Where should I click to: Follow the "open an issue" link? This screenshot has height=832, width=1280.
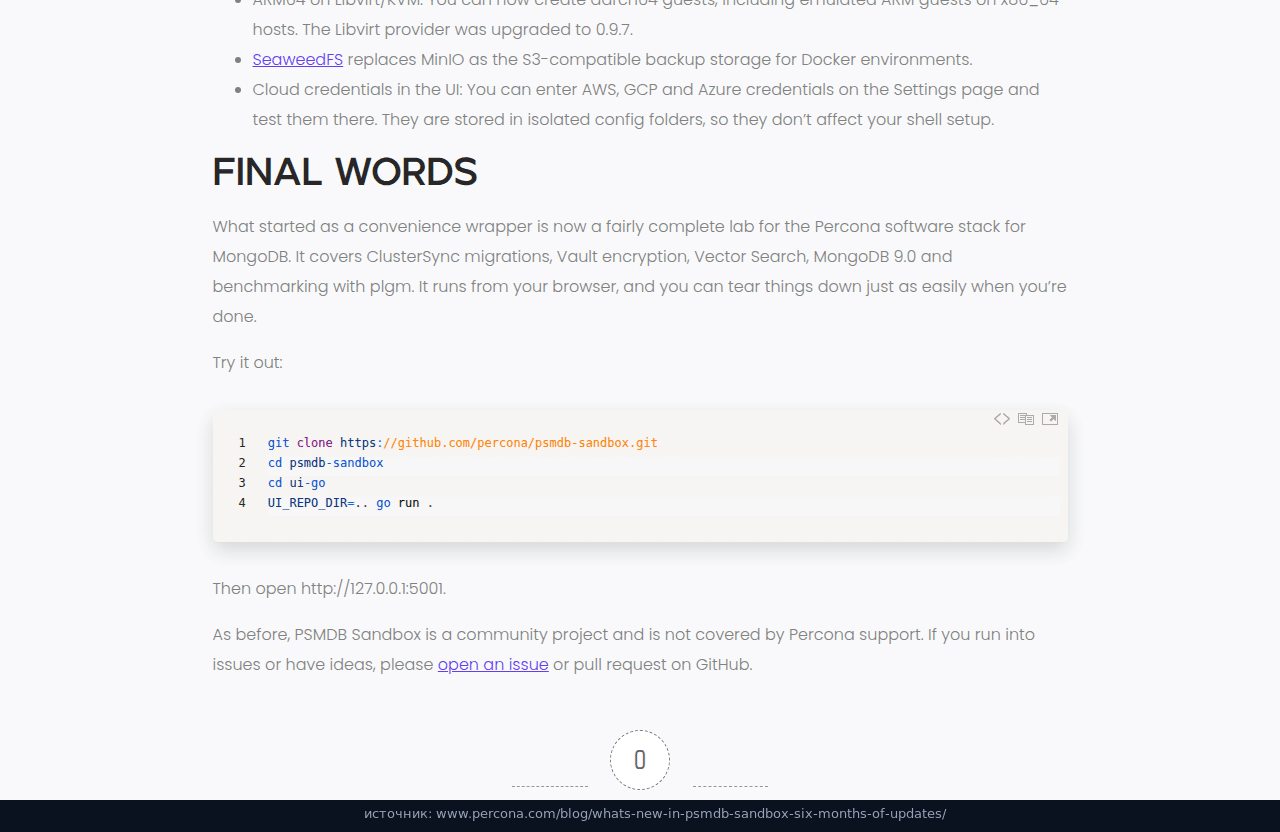[493, 664]
